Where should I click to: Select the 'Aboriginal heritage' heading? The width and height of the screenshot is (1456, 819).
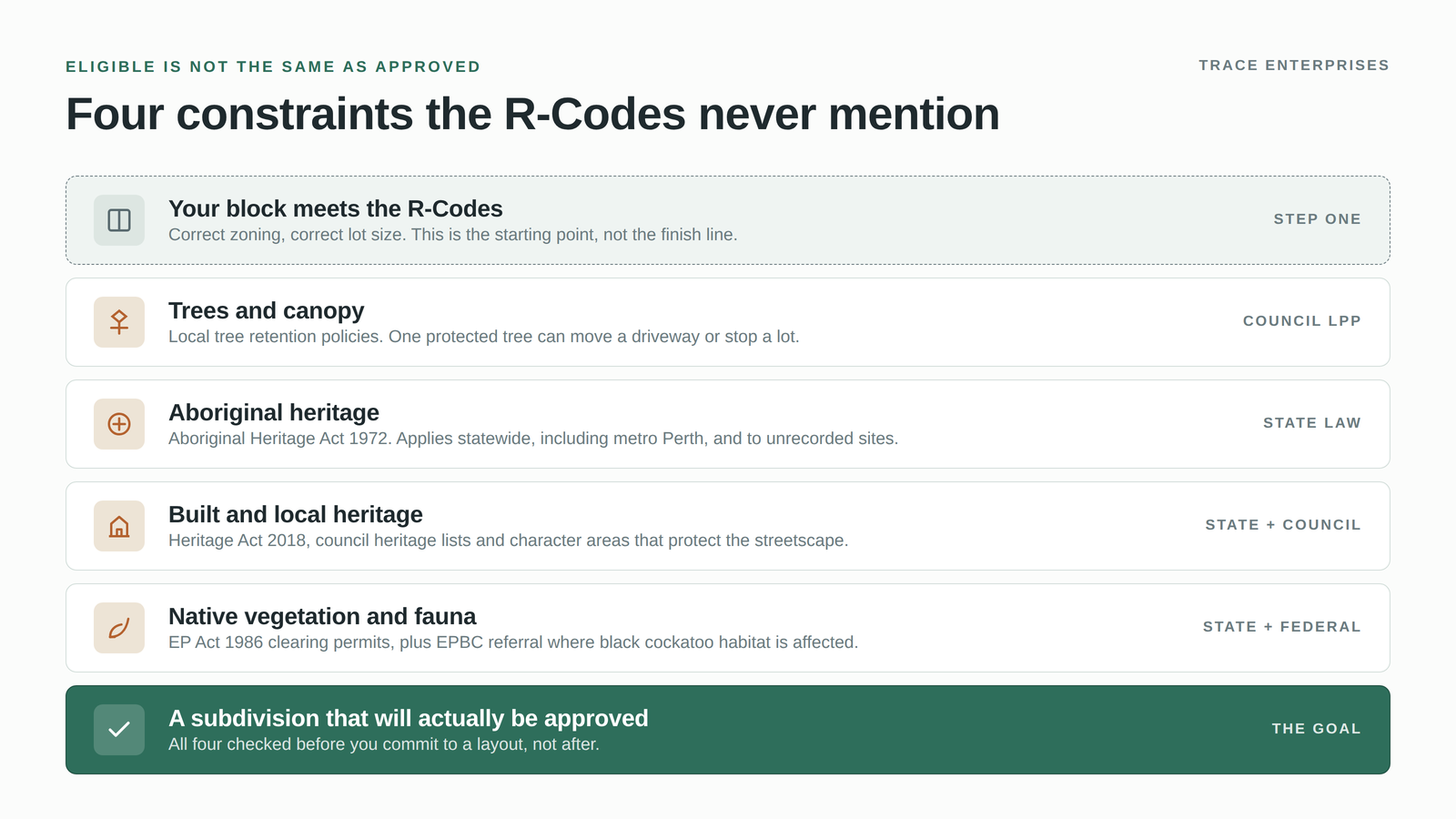[x=274, y=412]
